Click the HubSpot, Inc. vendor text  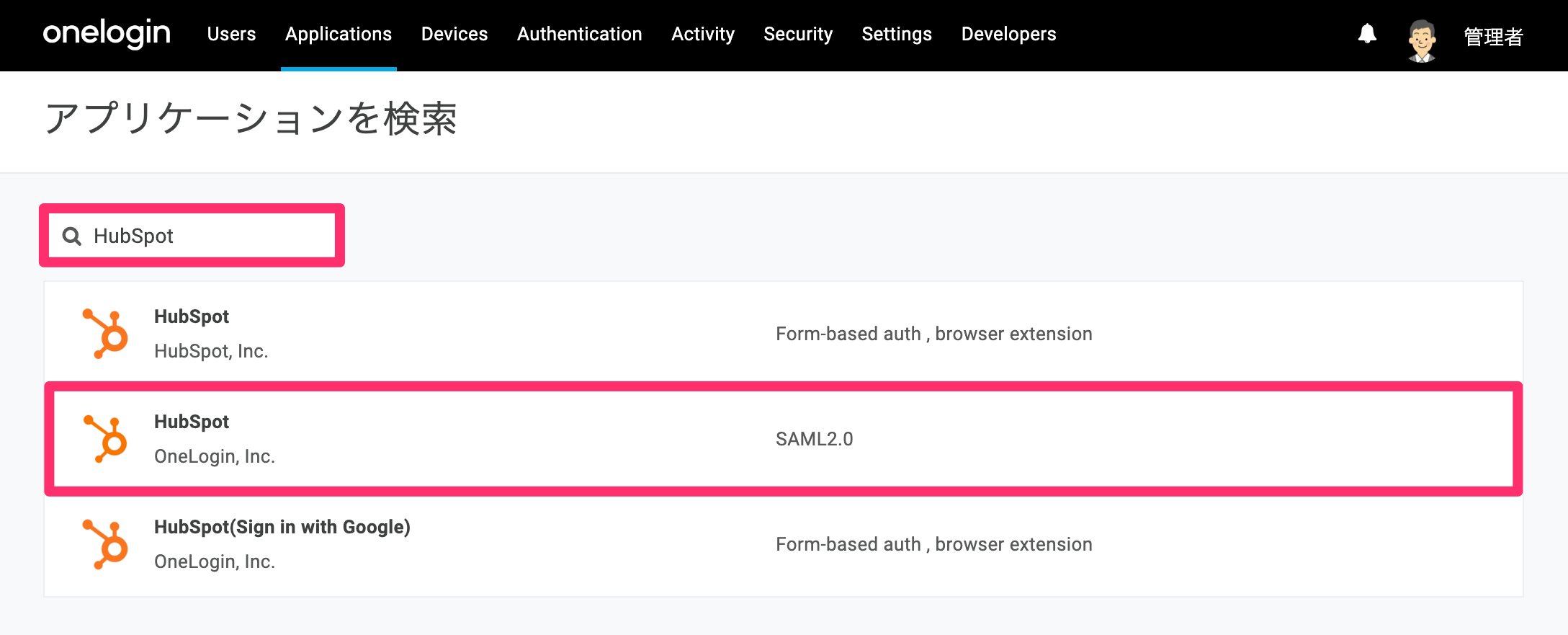coord(211,351)
